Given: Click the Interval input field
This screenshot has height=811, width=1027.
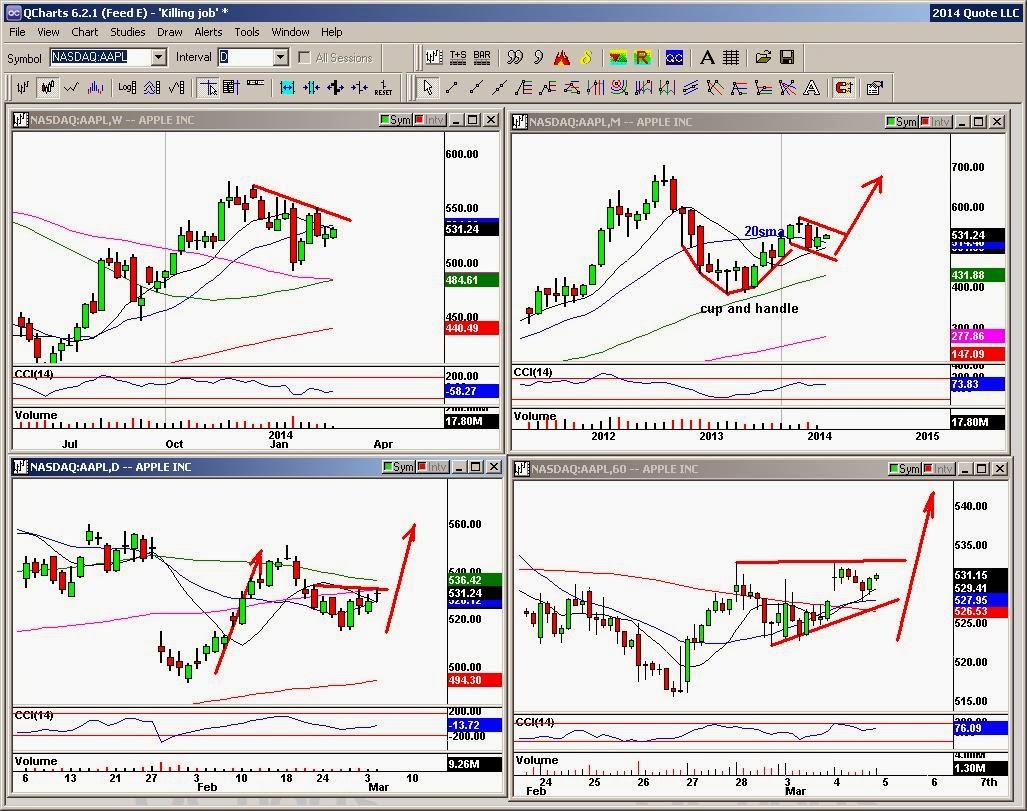Looking at the screenshot, I should point(245,58).
